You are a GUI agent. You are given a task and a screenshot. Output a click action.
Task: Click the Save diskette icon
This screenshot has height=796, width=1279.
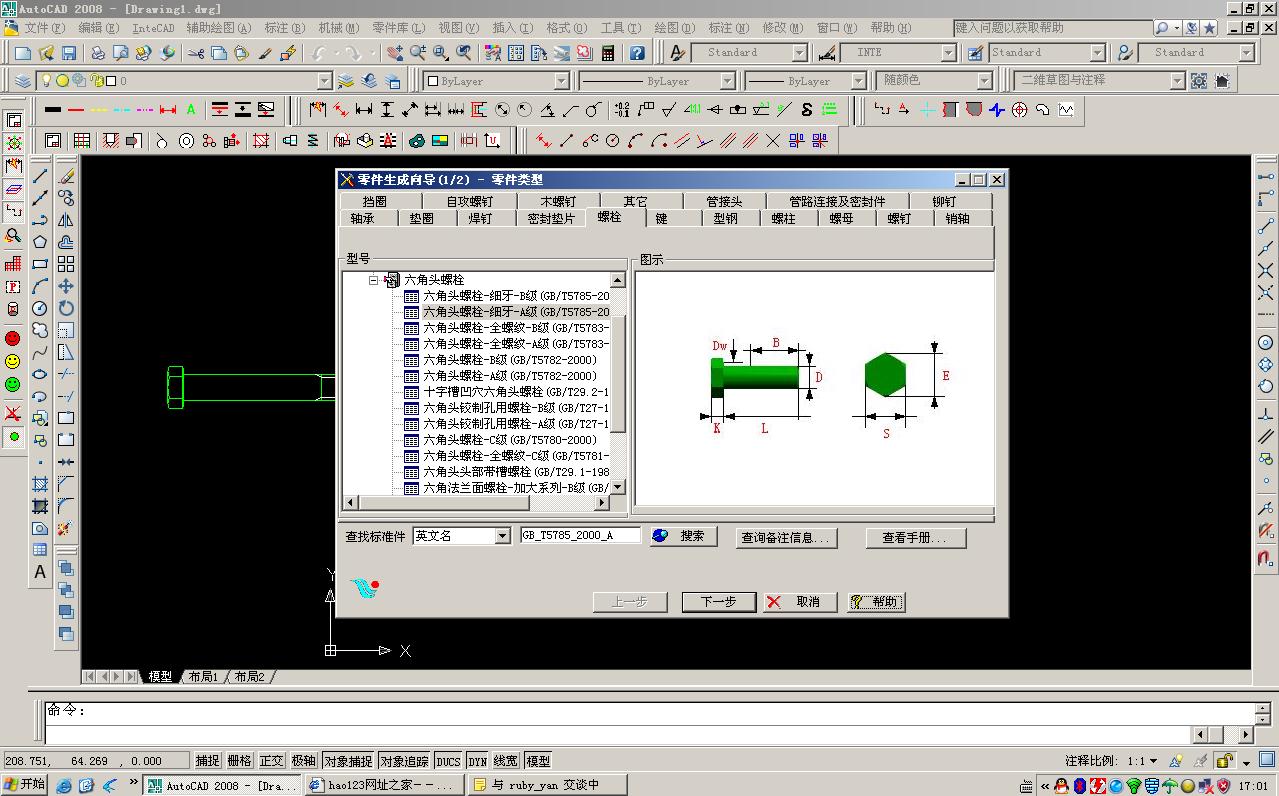tap(69, 53)
